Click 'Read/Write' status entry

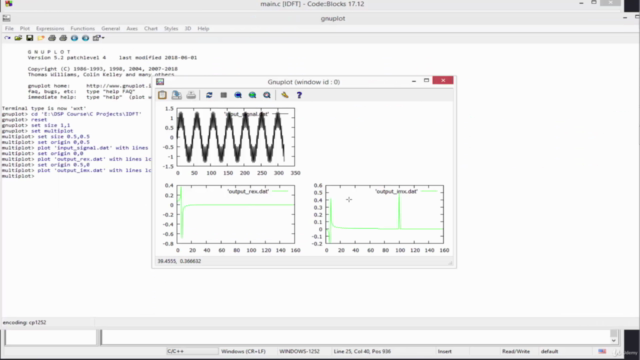point(516,351)
